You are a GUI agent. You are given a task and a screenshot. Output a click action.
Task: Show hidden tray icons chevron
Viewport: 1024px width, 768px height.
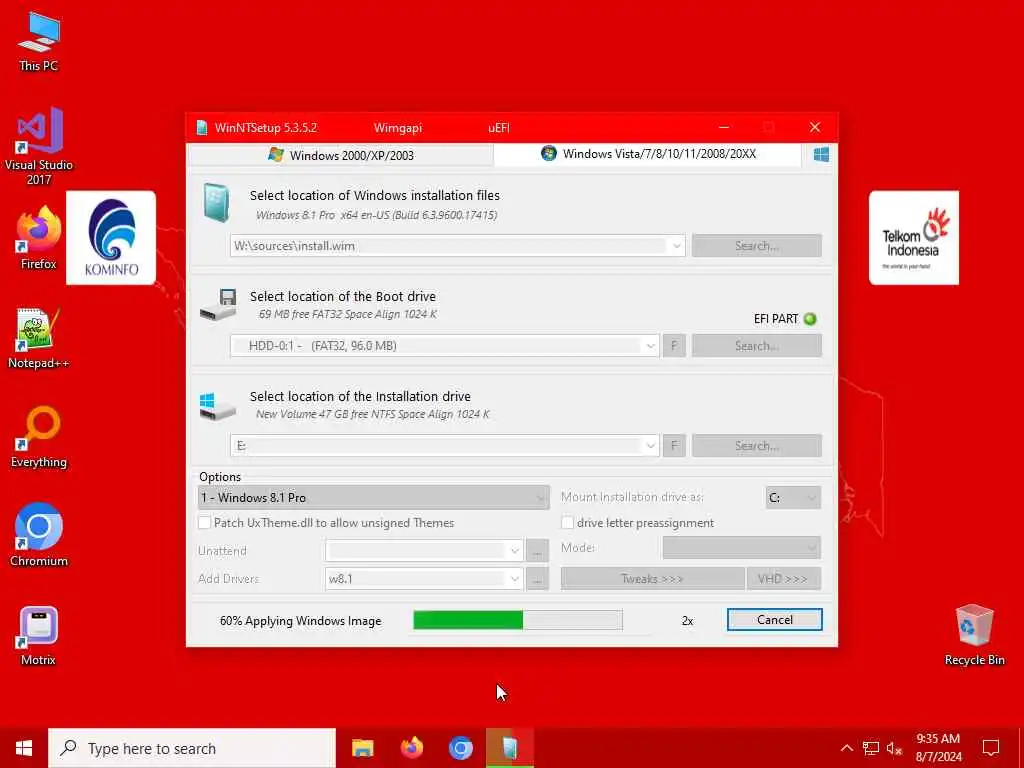(x=846, y=748)
